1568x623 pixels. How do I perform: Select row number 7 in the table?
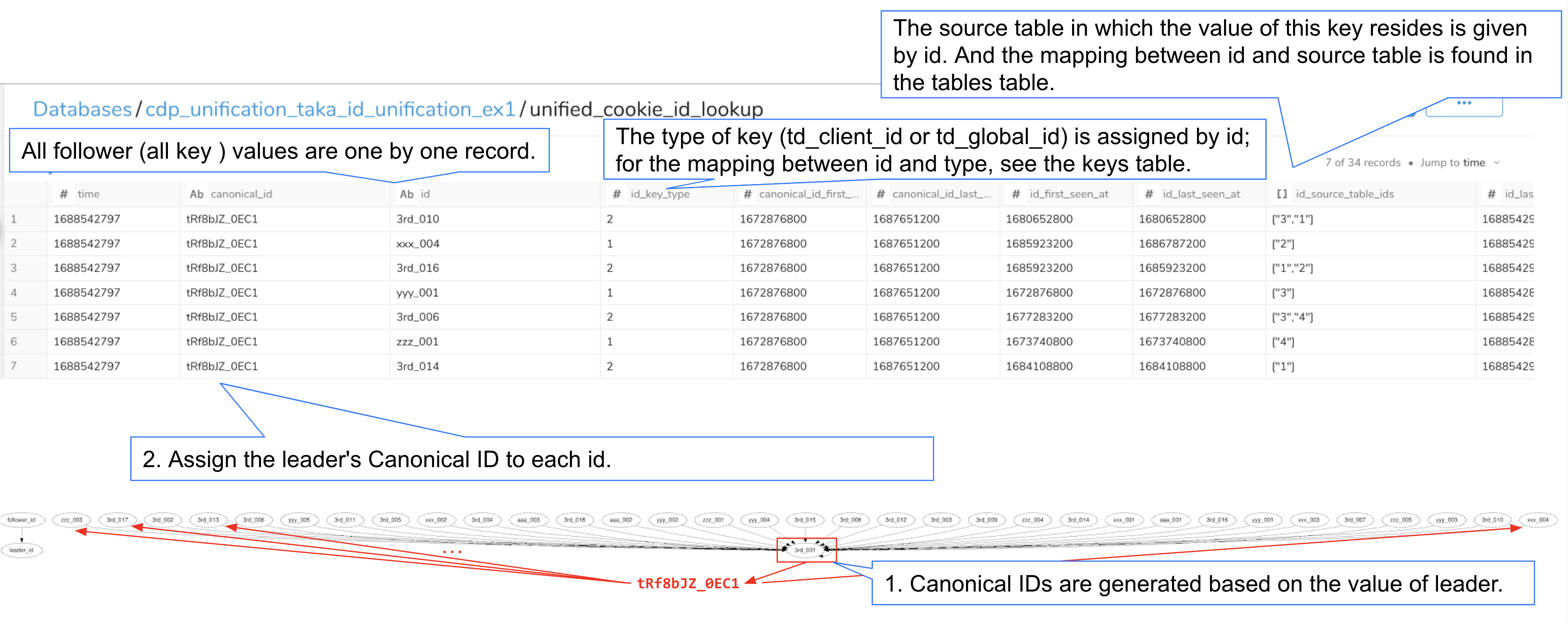pyautogui.click(x=14, y=366)
